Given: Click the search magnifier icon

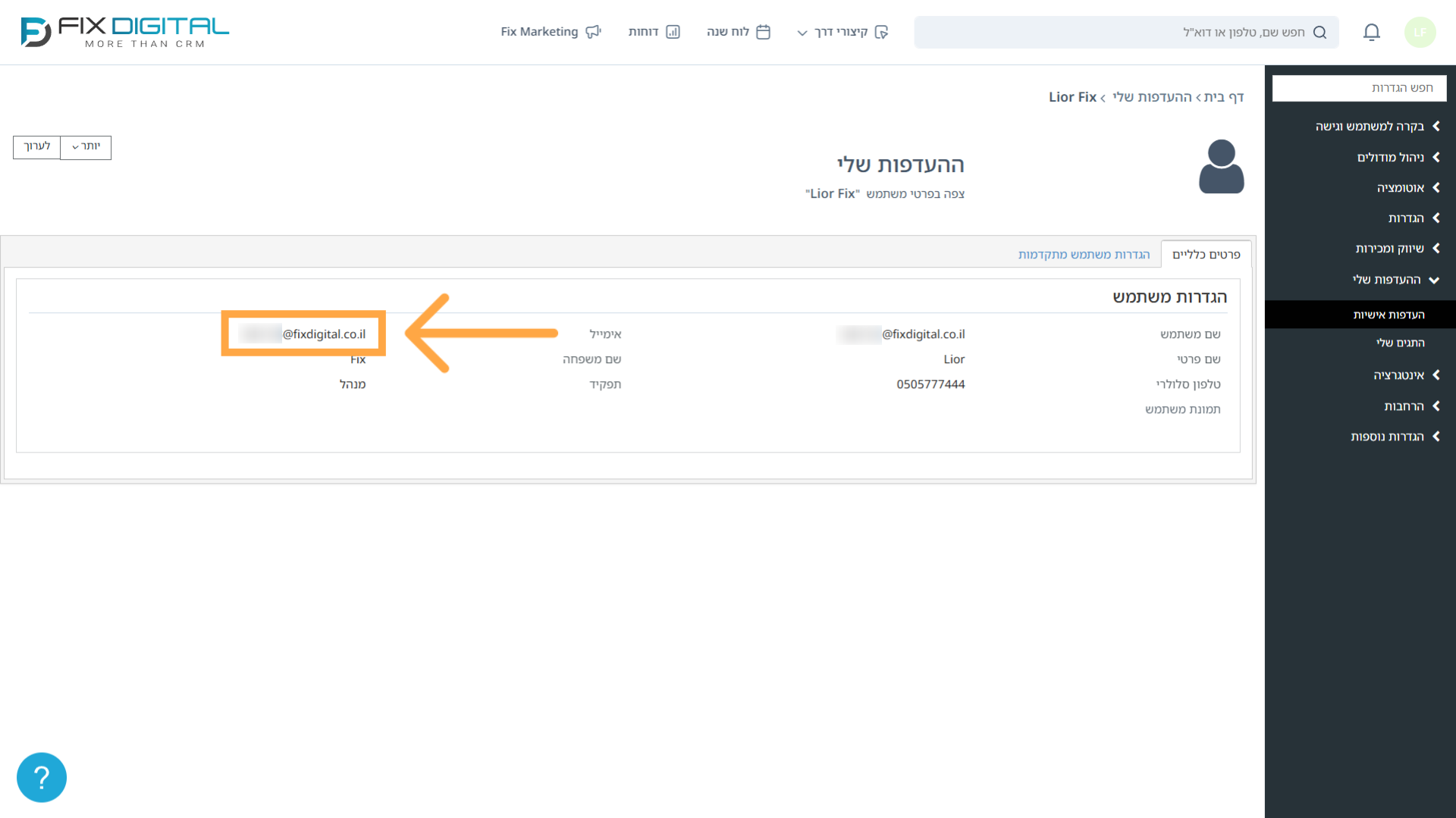Looking at the screenshot, I should [x=1319, y=32].
